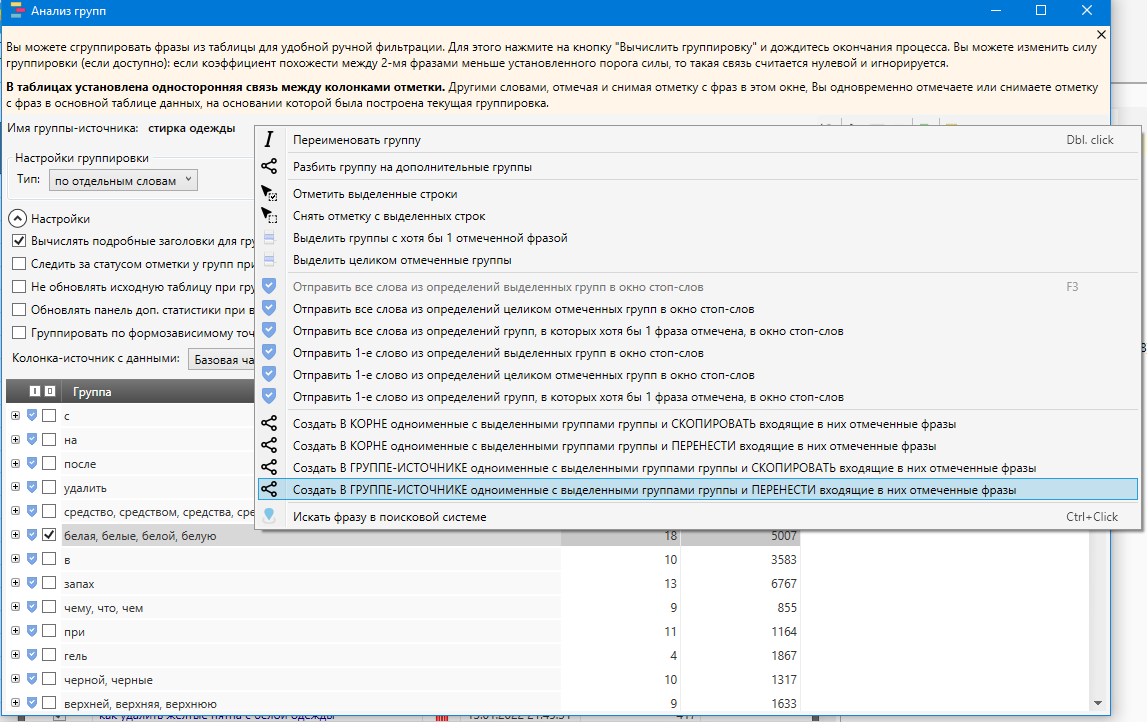Click blue shield icon in row 'запах'
This screenshot has width=1147, height=722.
(32, 583)
